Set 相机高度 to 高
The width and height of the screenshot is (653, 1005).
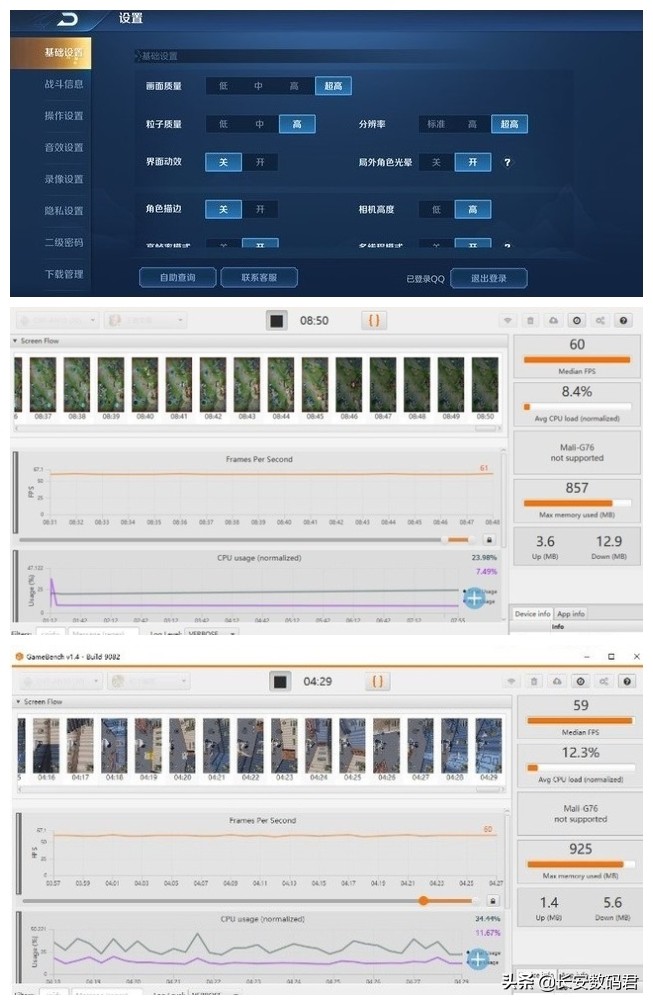point(473,210)
